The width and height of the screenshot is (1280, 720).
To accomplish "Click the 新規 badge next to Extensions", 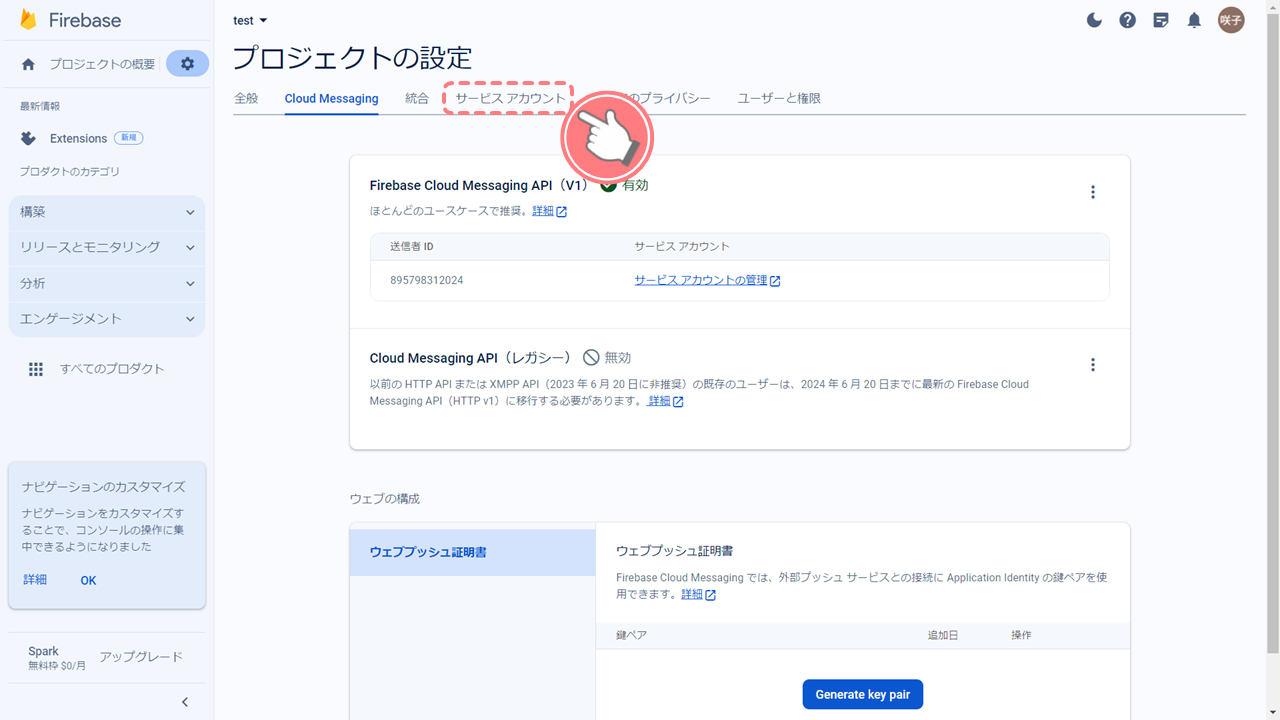I will point(128,138).
